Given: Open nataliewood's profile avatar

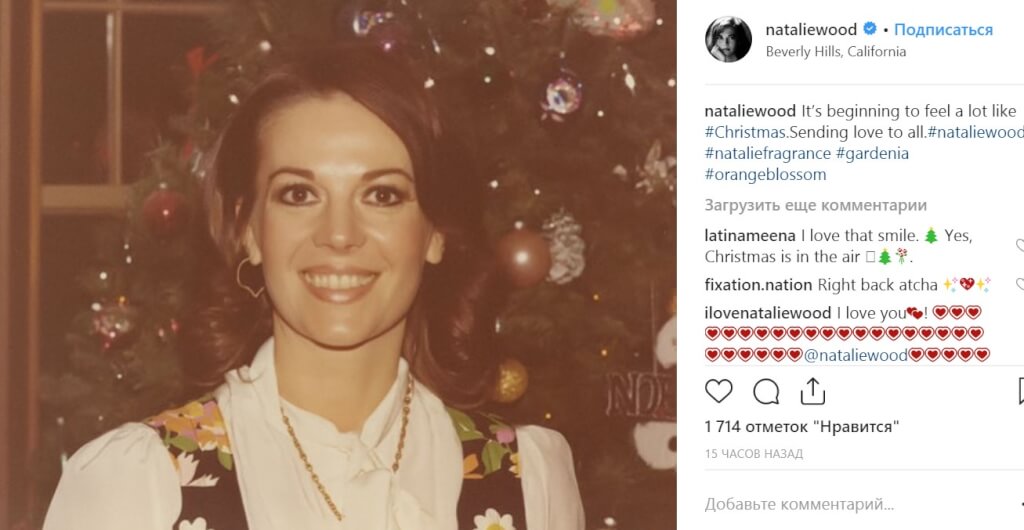Looking at the screenshot, I should [728, 40].
